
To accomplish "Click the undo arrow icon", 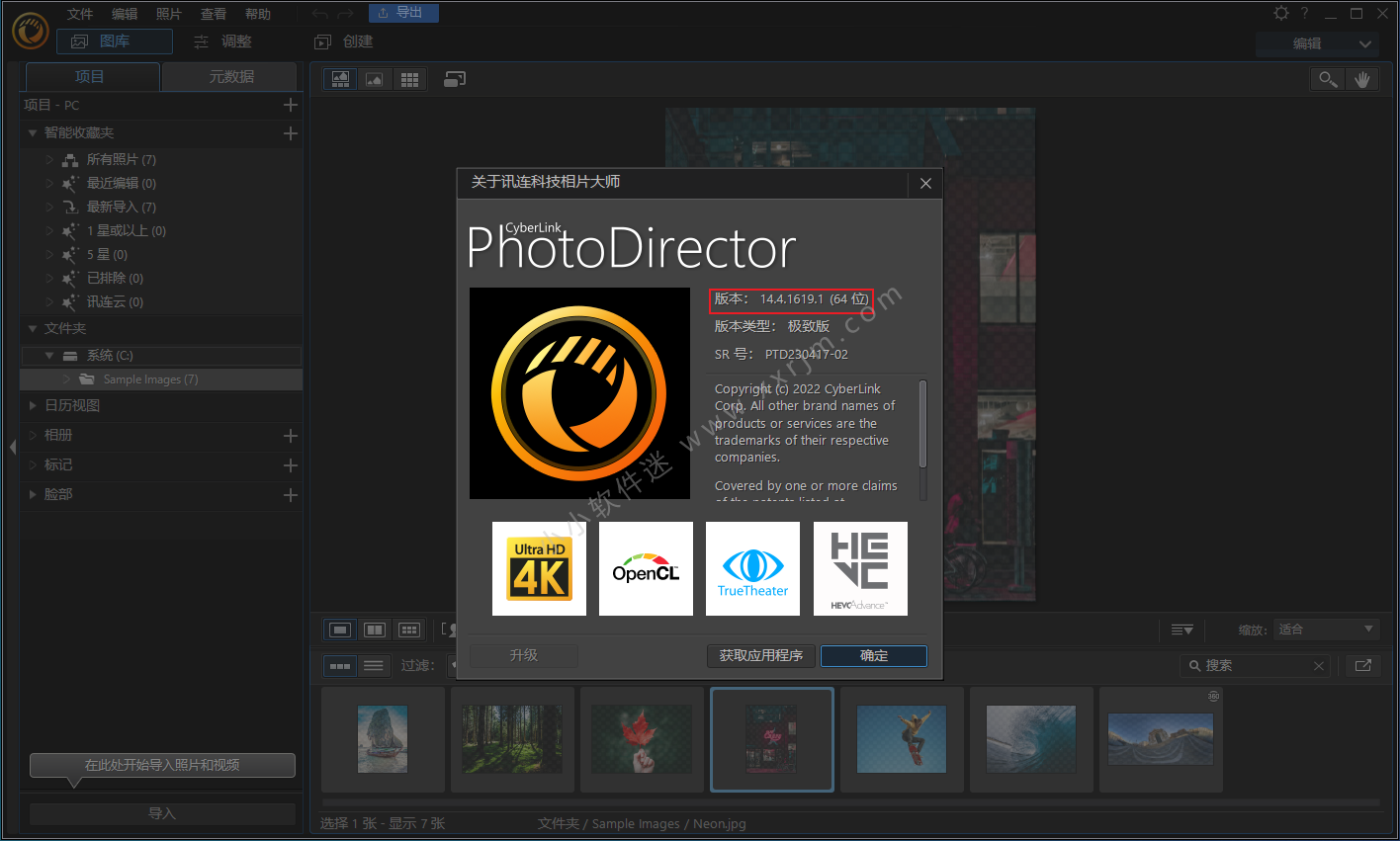I will (320, 14).
